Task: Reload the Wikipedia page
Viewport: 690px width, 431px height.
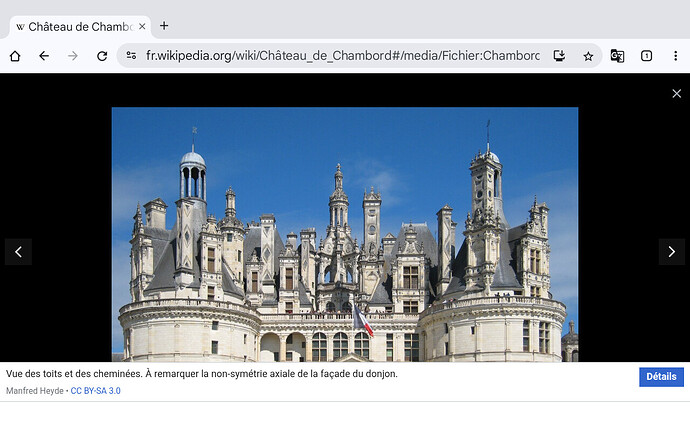Action: [x=102, y=56]
